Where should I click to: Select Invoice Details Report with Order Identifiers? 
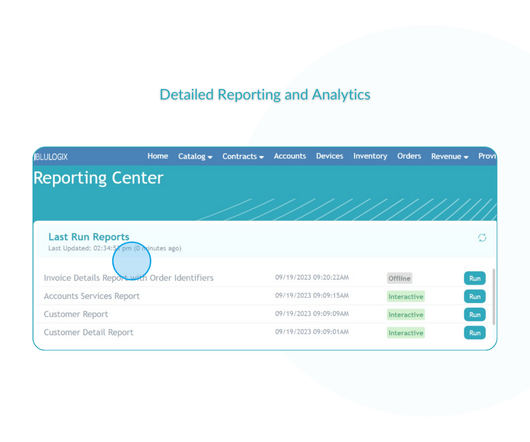(x=128, y=278)
